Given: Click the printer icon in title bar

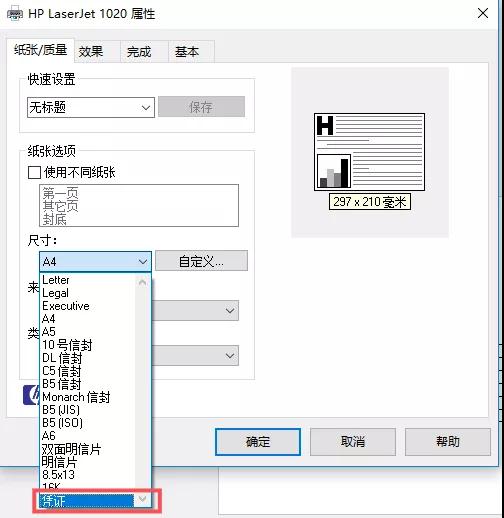Looking at the screenshot, I should coord(15,14).
